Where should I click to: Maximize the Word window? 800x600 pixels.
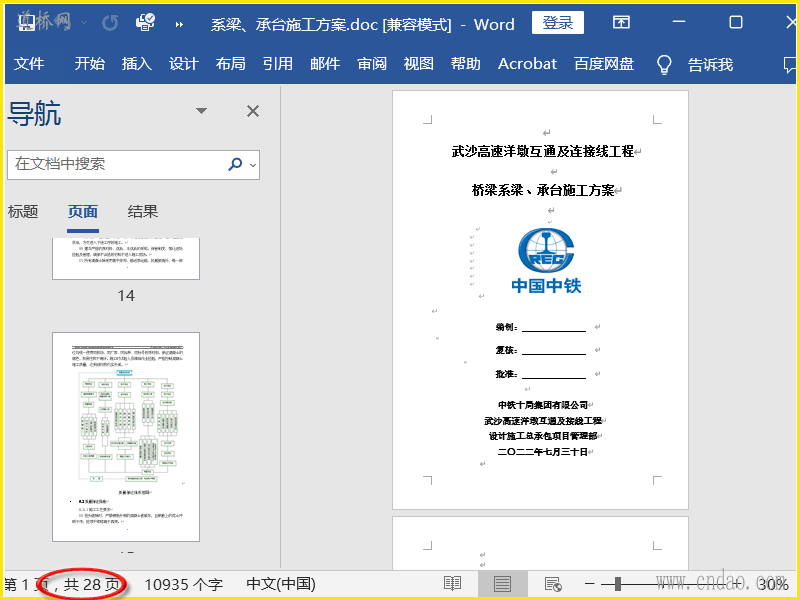[x=736, y=22]
